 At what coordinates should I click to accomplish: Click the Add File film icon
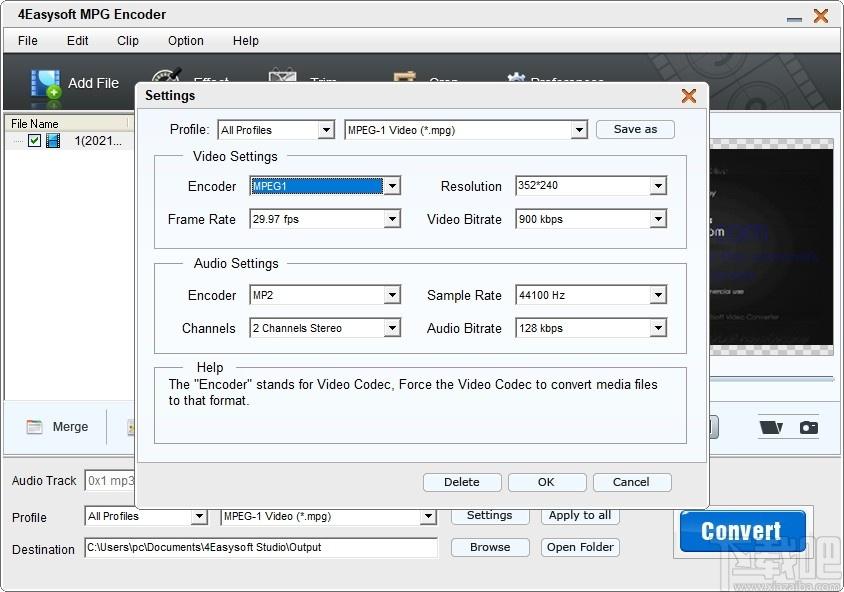coord(45,85)
